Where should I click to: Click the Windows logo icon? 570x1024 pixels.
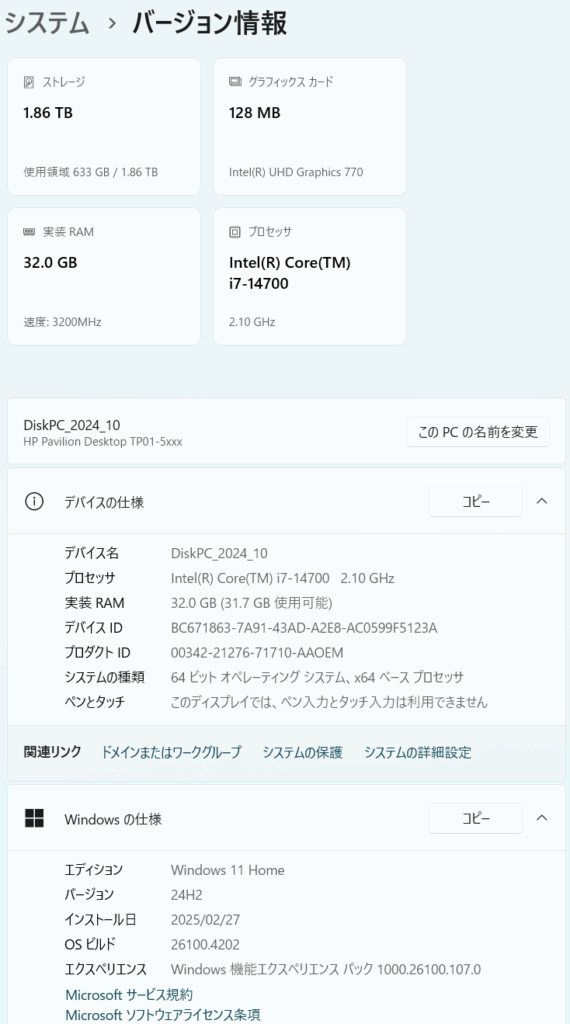34,818
